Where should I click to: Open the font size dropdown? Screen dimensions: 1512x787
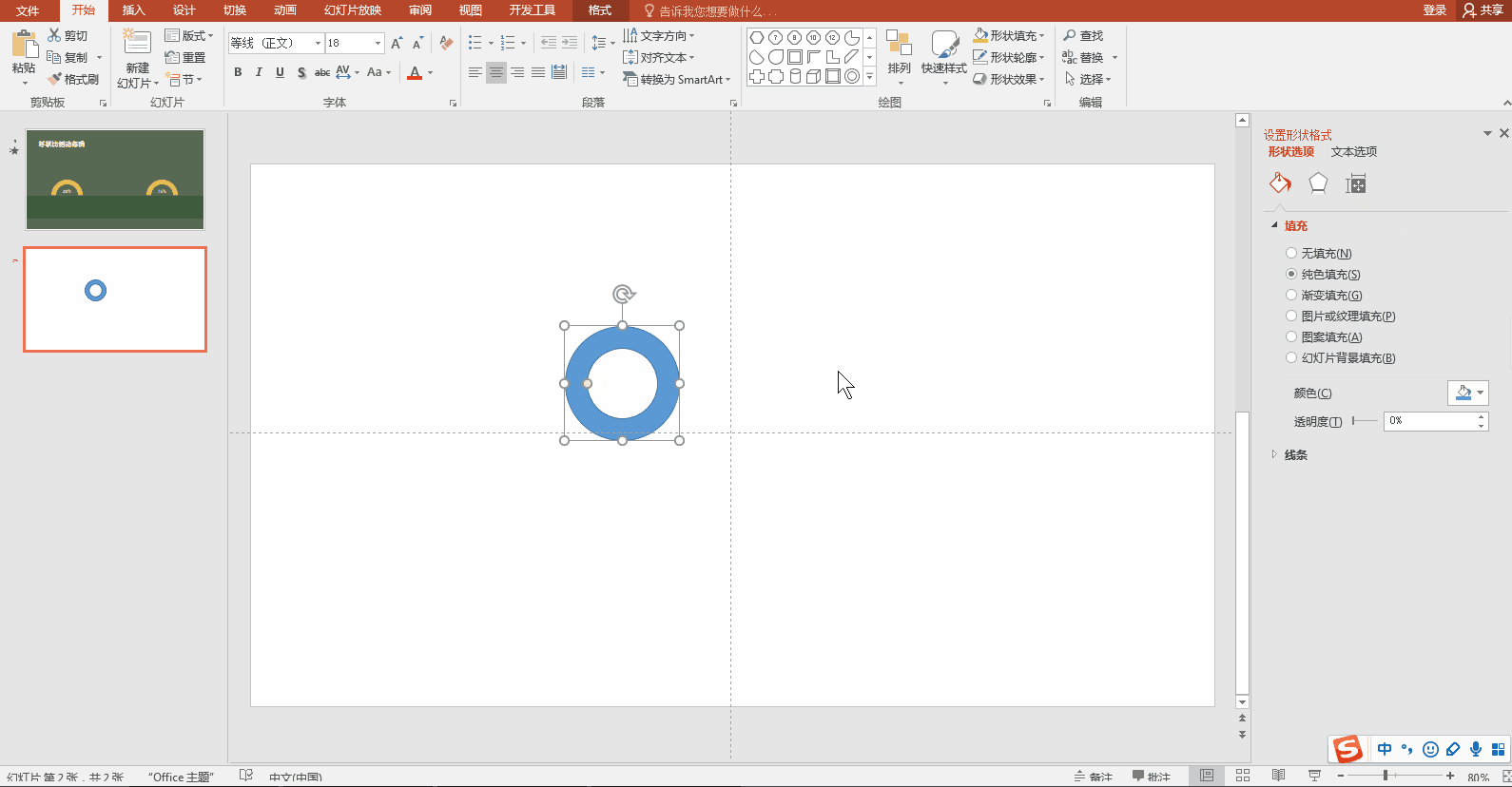[x=378, y=43]
